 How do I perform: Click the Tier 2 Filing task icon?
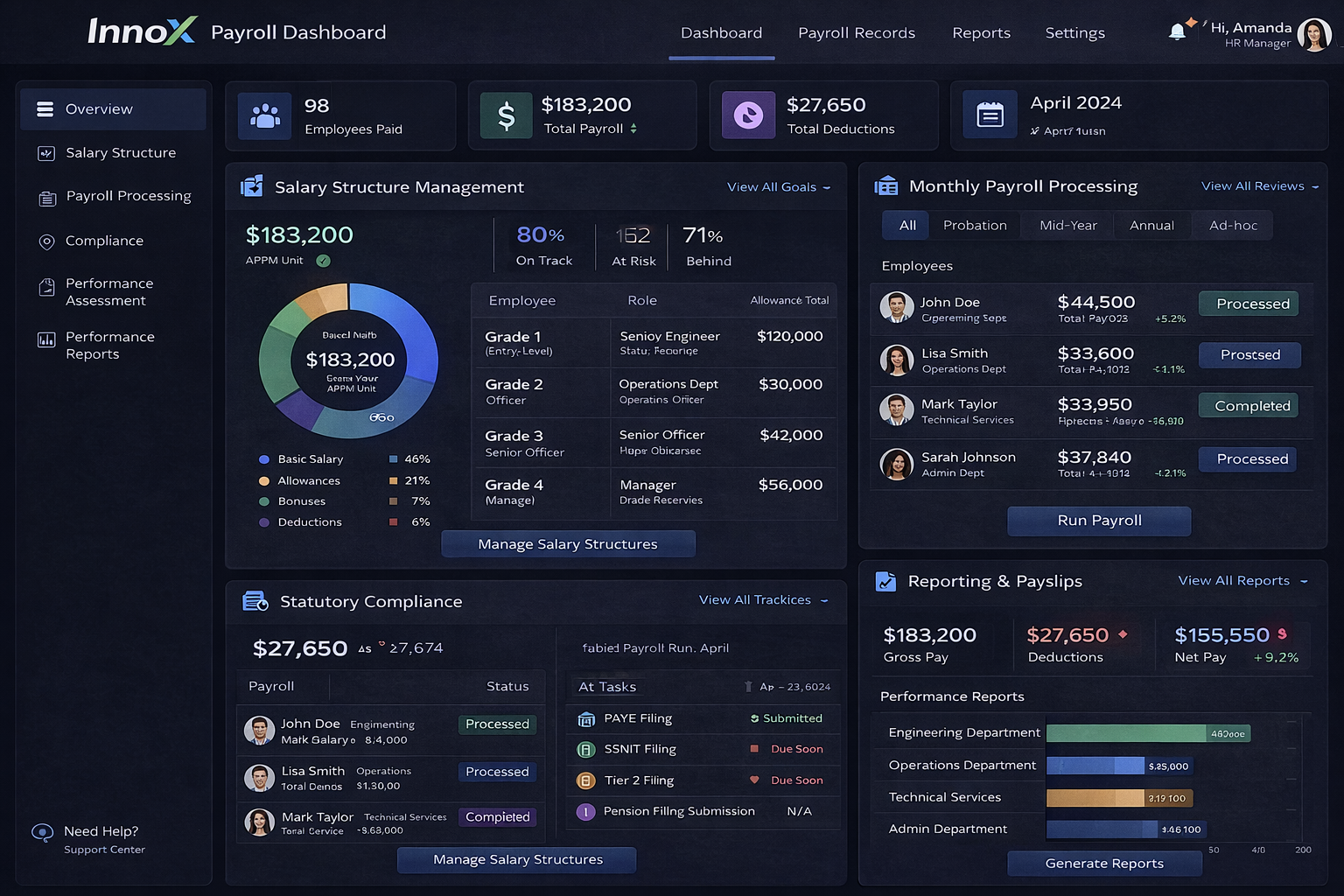click(586, 780)
